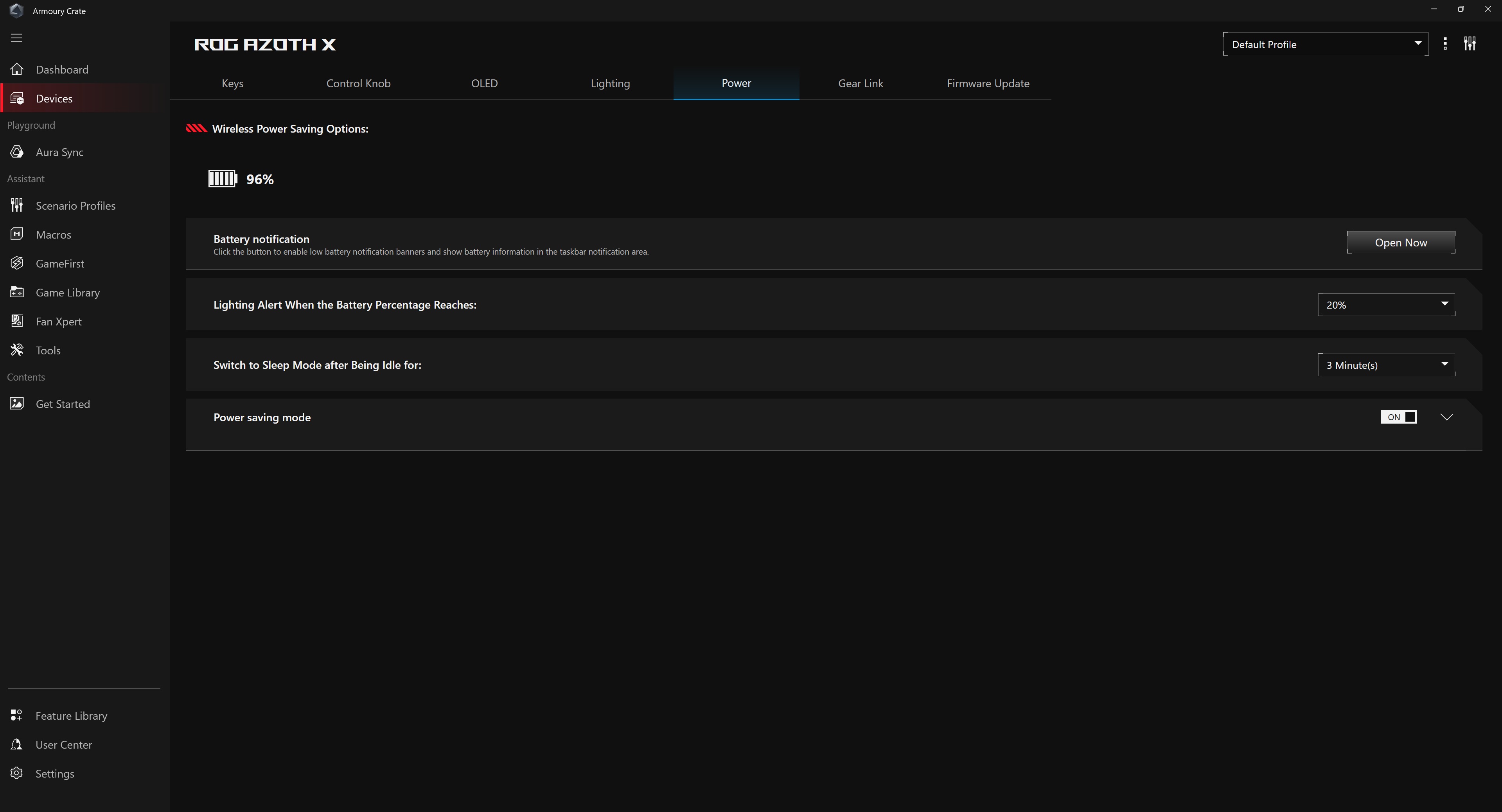
Task: Open Get Started label
Action: [63, 404]
